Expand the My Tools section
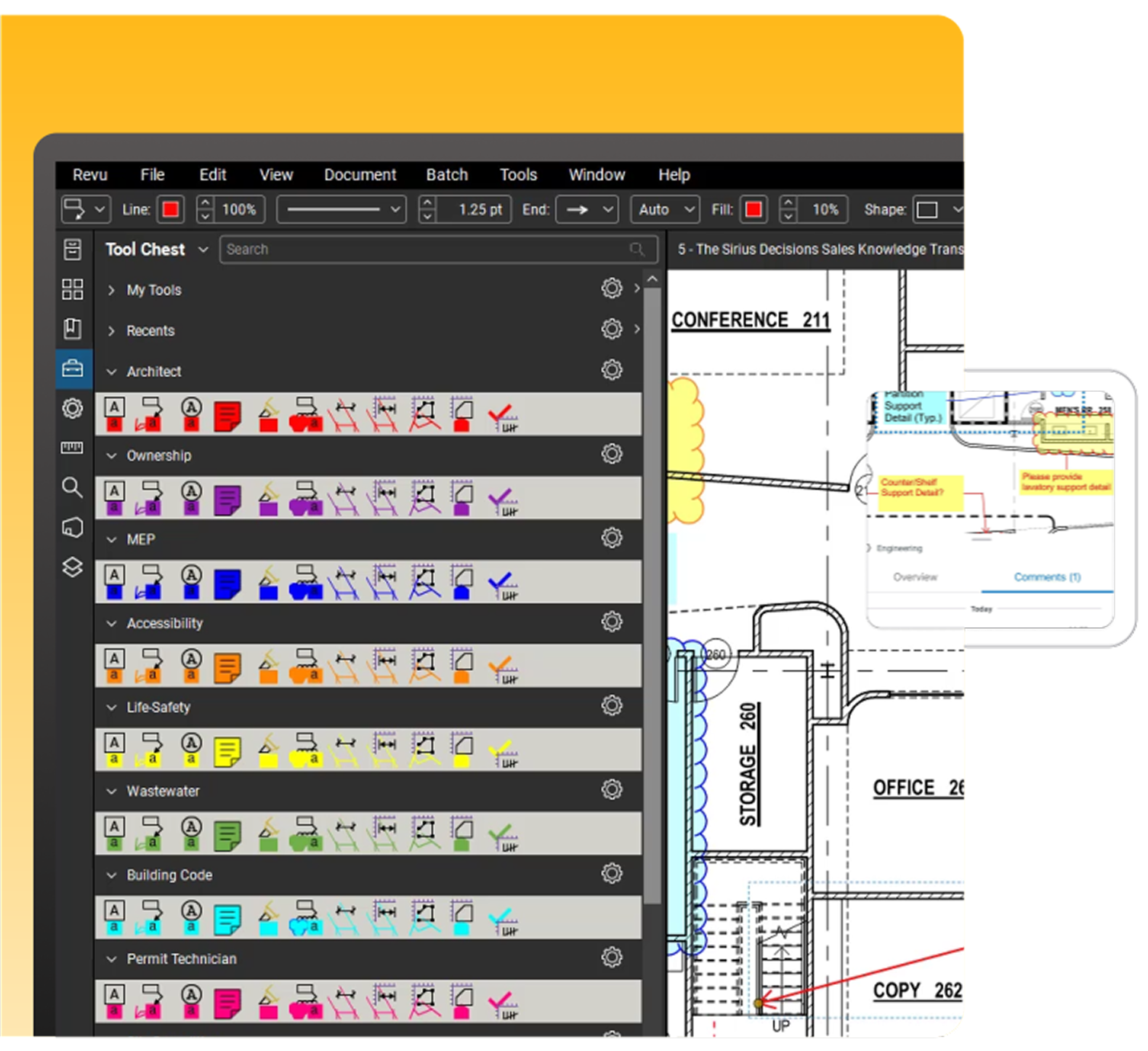This screenshot has width=1148, height=1051. pyautogui.click(x=112, y=290)
